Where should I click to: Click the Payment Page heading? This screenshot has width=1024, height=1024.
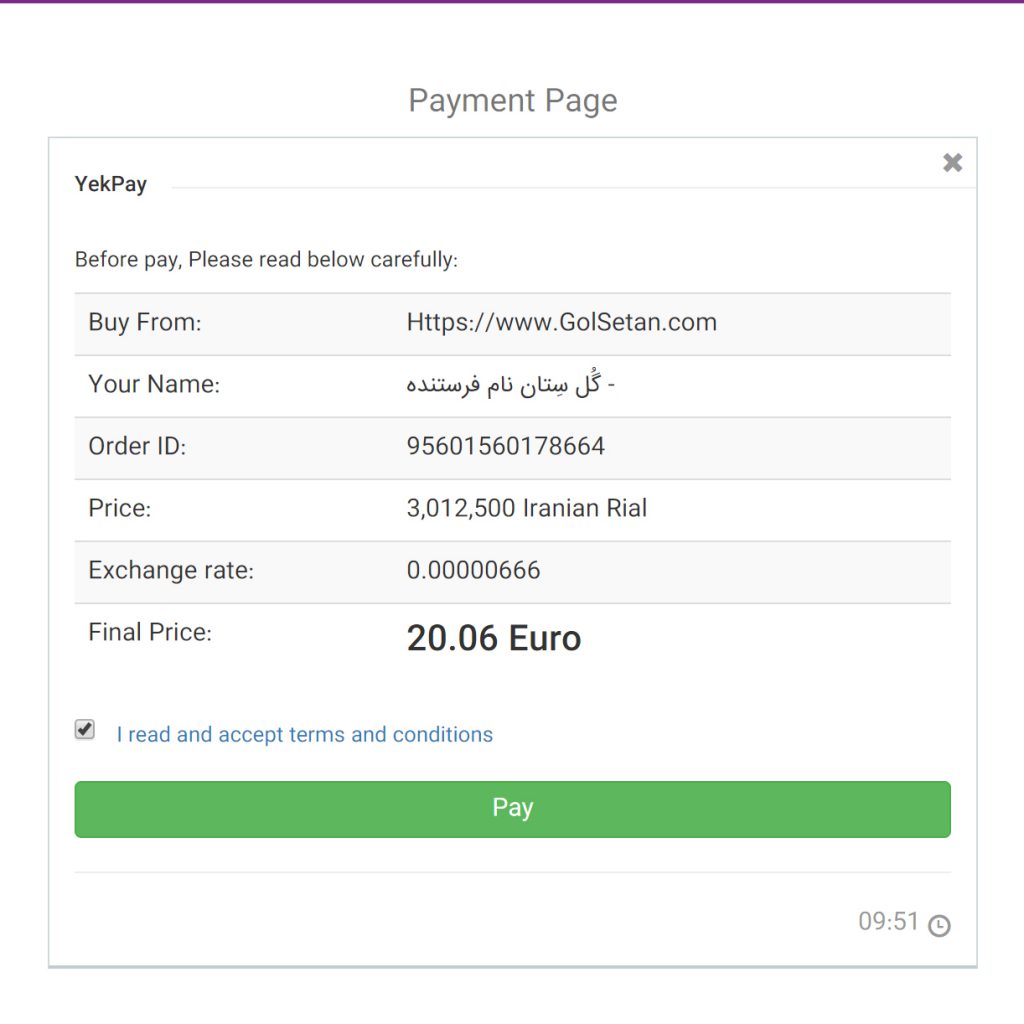point(512,101)
